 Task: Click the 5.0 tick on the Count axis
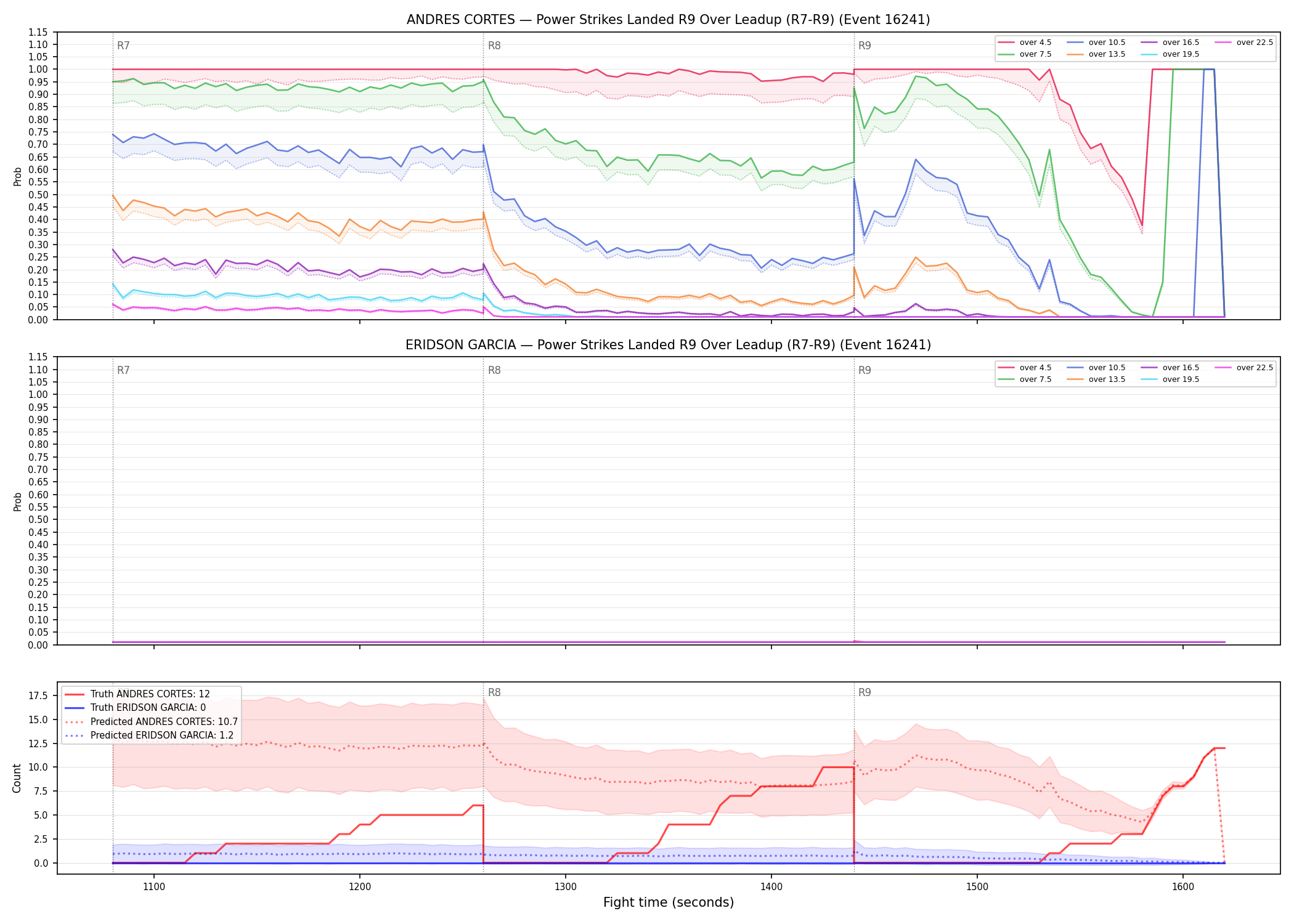pos(41,815)
